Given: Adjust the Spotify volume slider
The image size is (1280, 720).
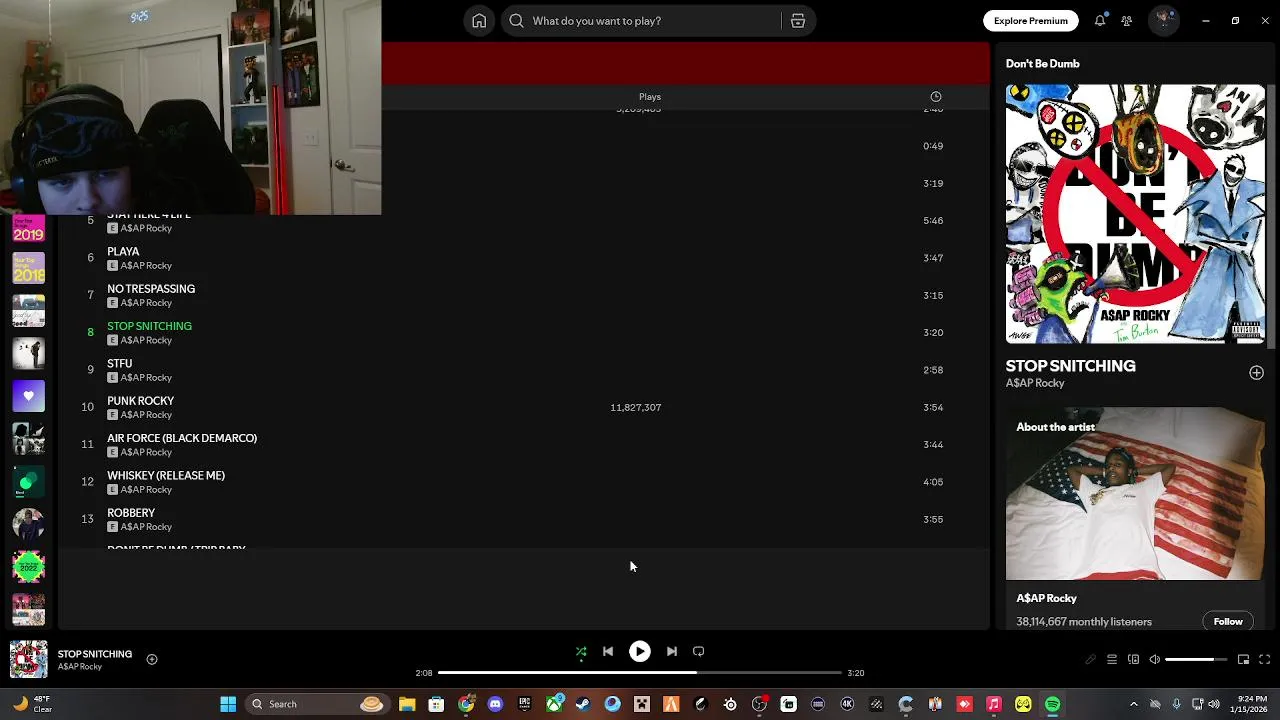Looking at the screenshot, I should coord(1196,660).
